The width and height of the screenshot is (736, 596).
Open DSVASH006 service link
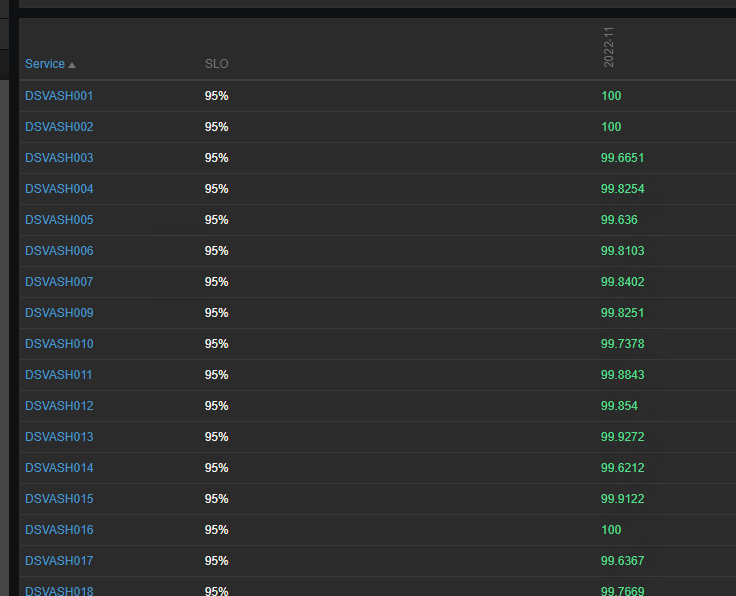[59, 251]
